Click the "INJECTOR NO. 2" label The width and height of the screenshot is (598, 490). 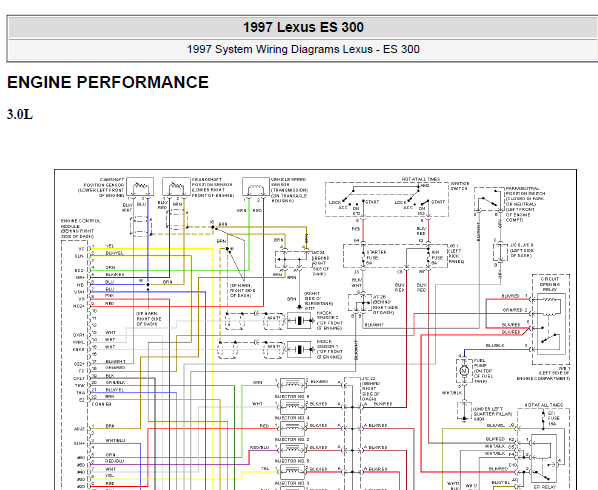292,440
